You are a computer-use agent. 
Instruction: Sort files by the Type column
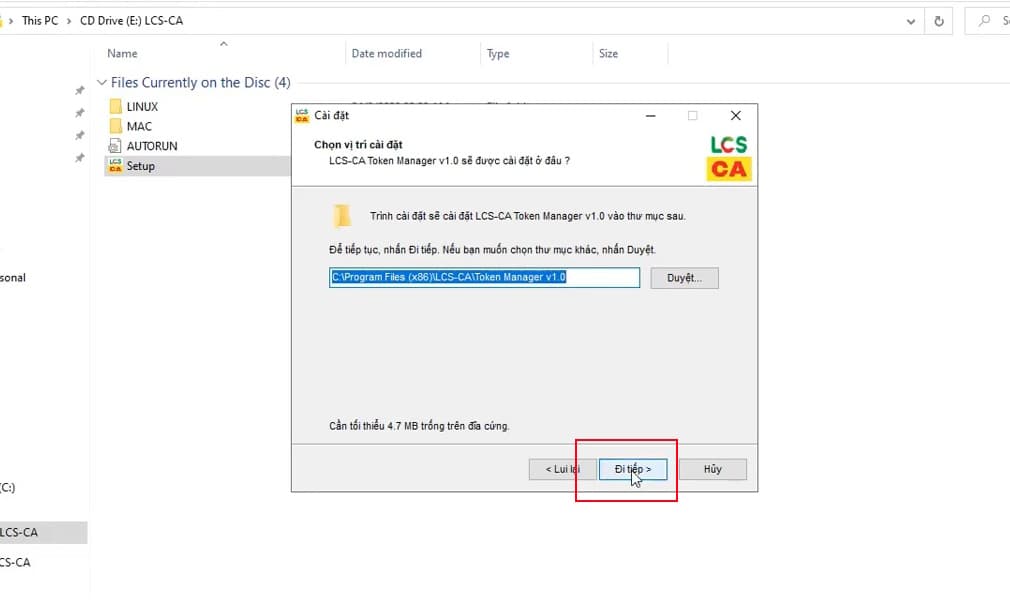click(497, 54)
